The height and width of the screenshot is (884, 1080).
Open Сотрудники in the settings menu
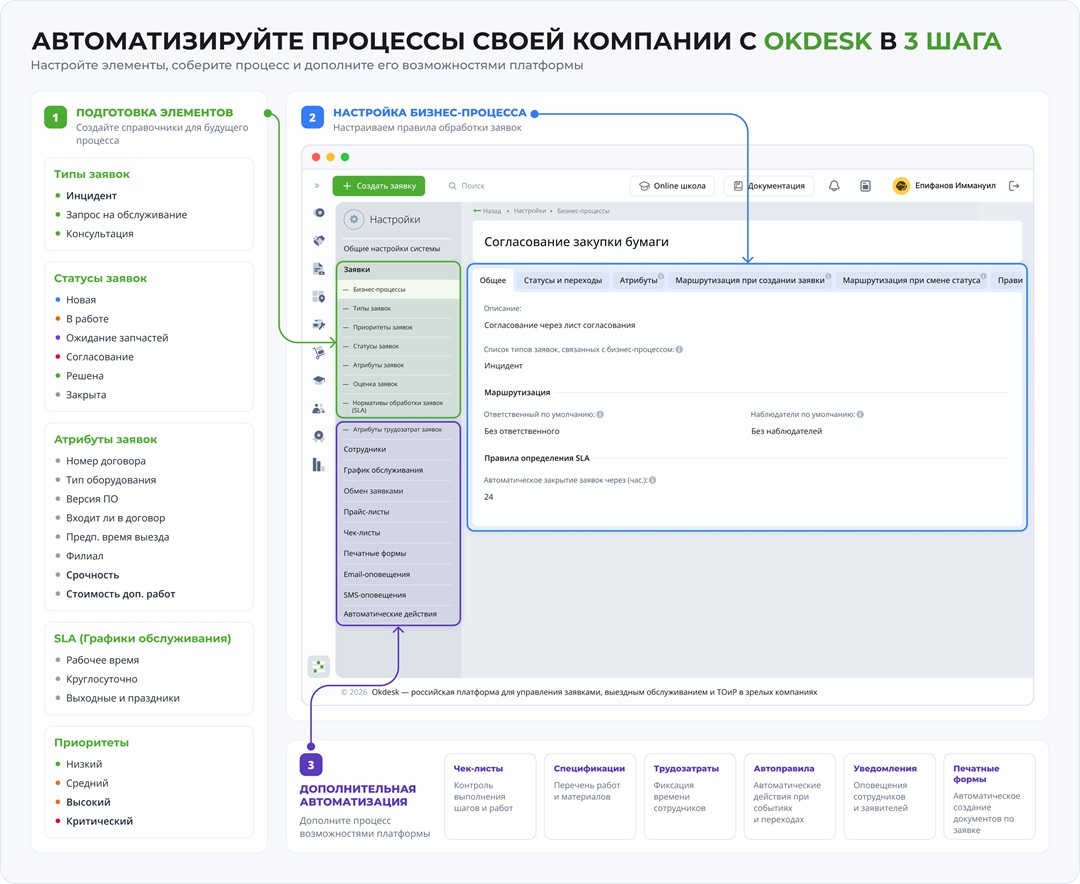point(398,449)
